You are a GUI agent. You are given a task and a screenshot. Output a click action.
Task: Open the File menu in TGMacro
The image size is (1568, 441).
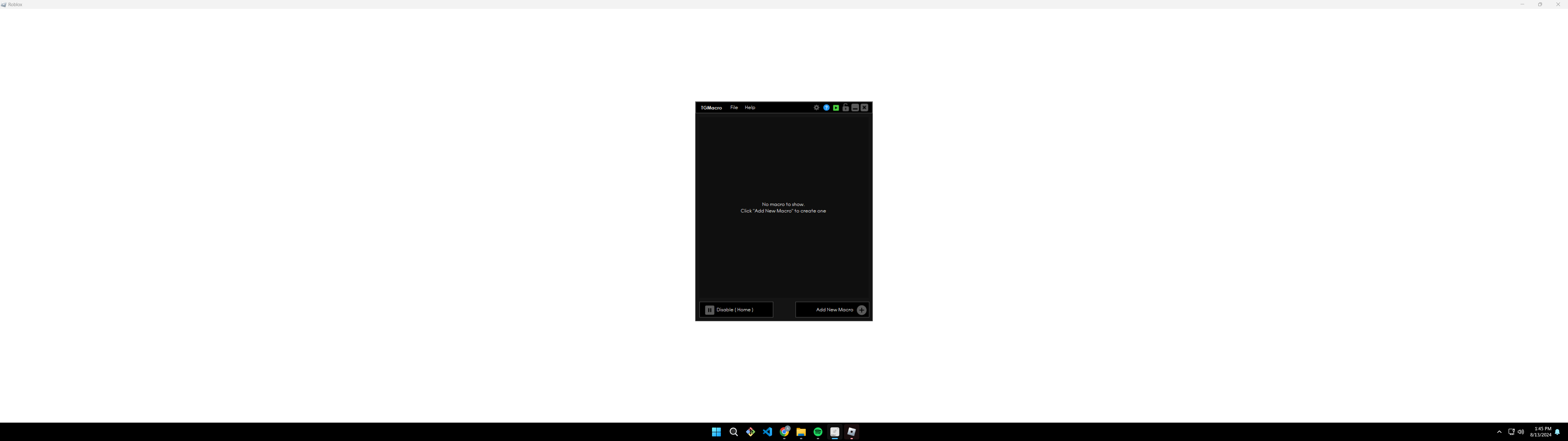click(733, 108)
